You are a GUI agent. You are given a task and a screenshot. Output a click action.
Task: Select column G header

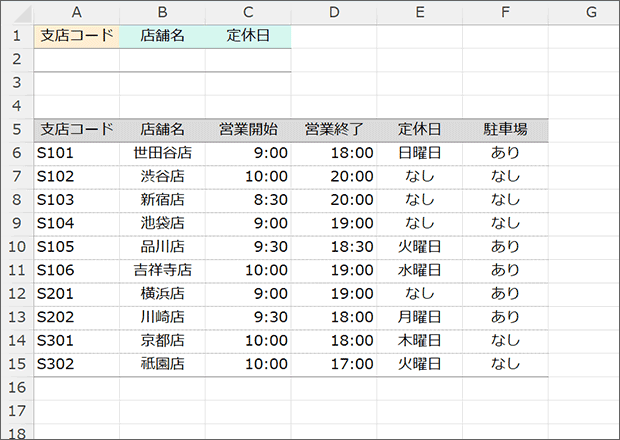590,11
